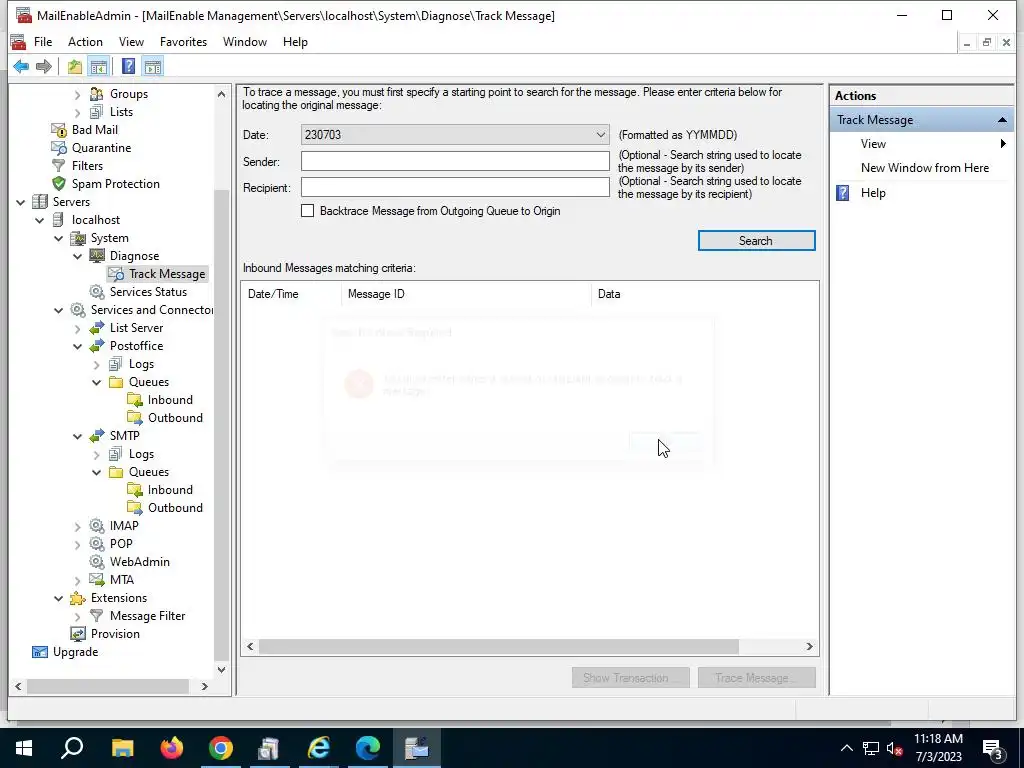This screenshot has height=768, width=1024.
Task: Select the SMTP tree item
Action: (x=124, y=436)
